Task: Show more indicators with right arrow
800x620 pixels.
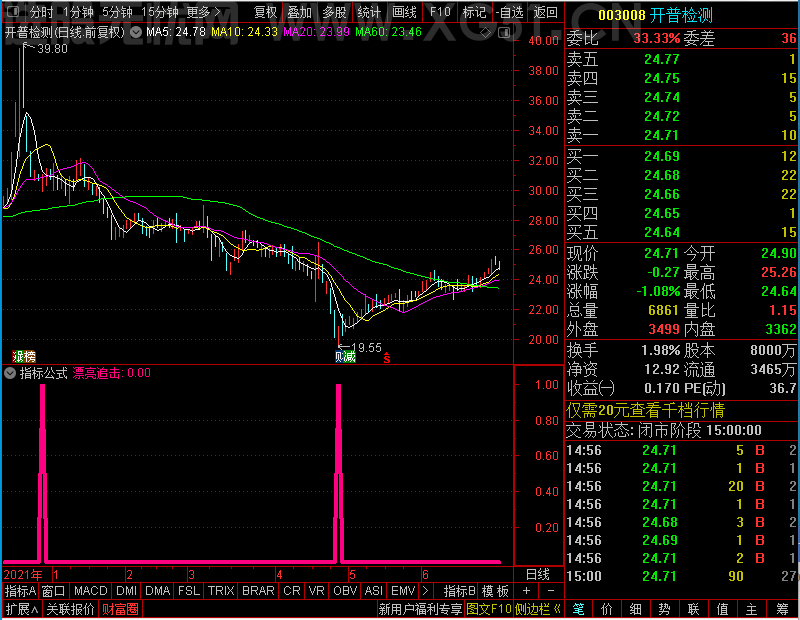Action: 426,591
